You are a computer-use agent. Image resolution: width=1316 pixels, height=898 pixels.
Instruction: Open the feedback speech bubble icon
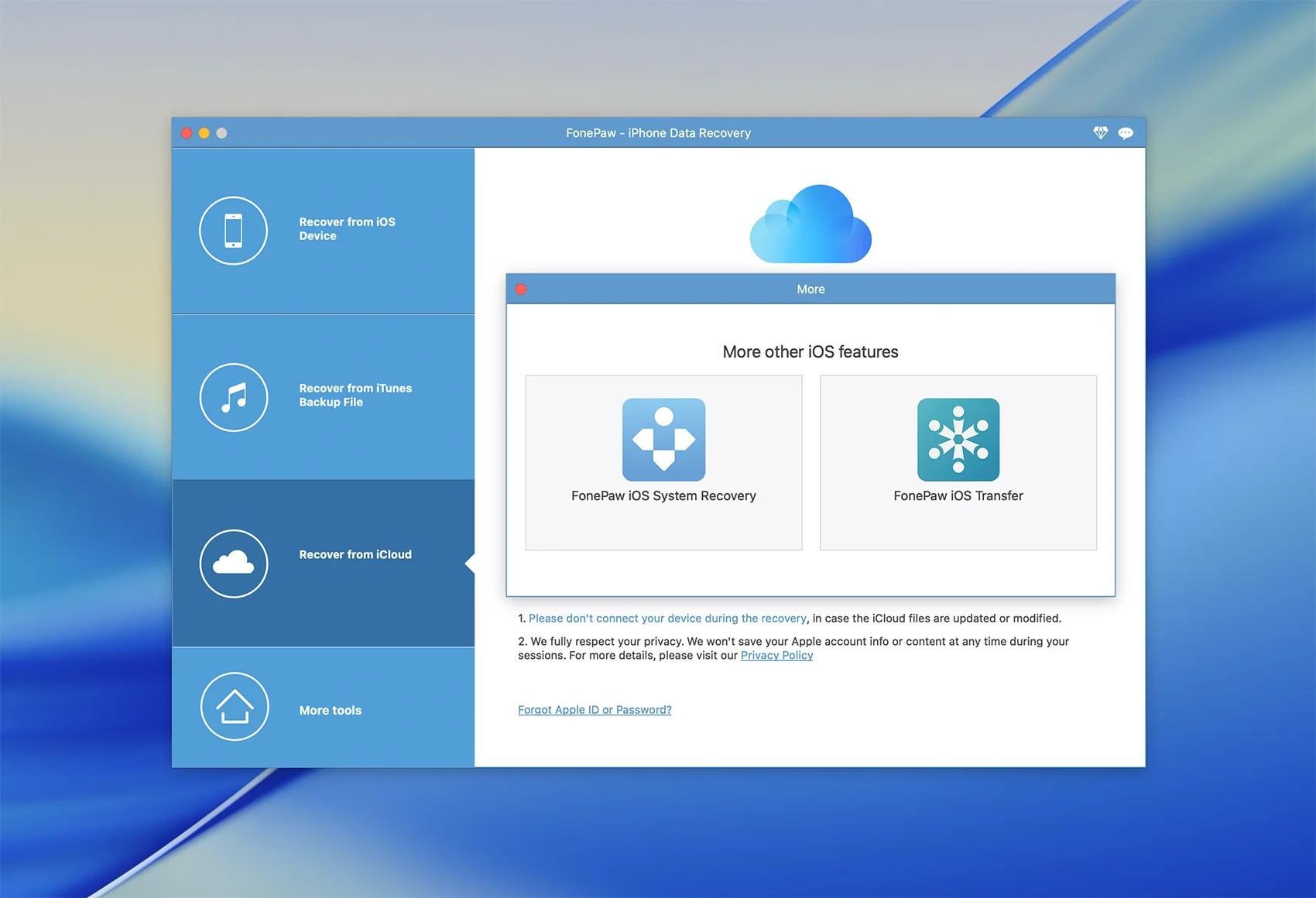pos(1126,133)
